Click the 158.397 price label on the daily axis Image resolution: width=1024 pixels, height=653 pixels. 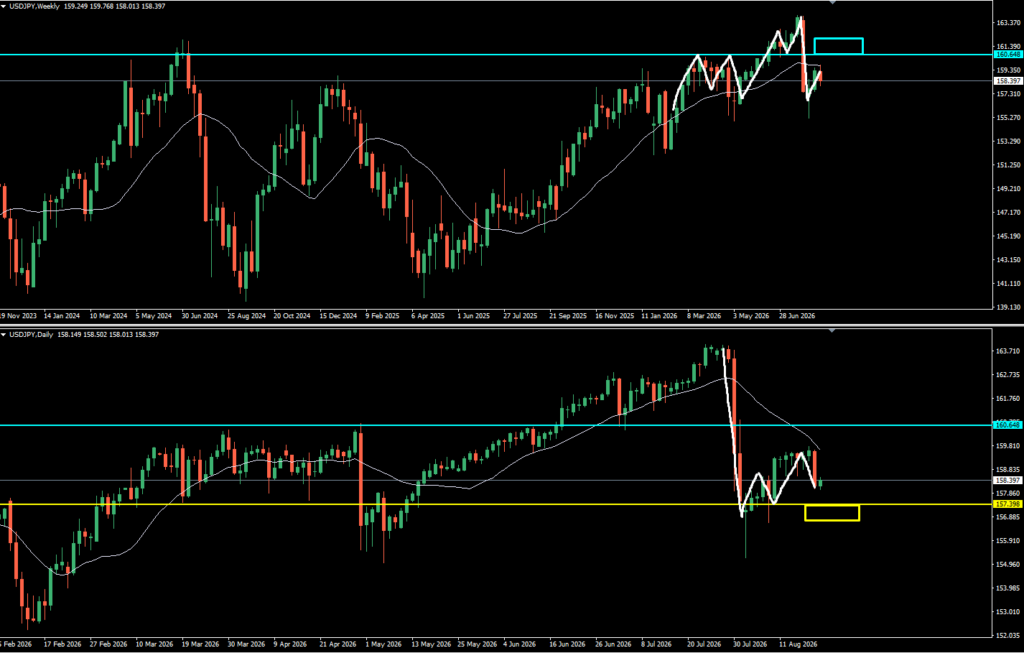click(x=1008, y=481)
